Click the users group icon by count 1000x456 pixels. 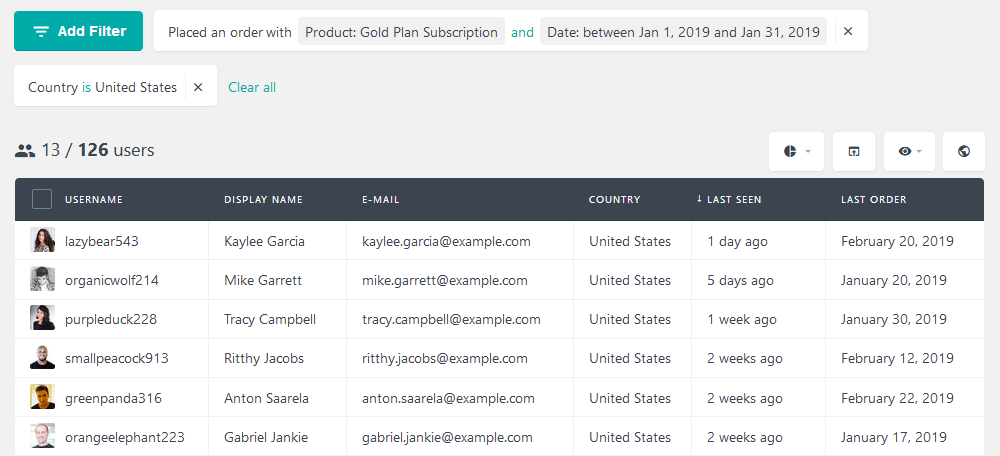click(25, 151)
